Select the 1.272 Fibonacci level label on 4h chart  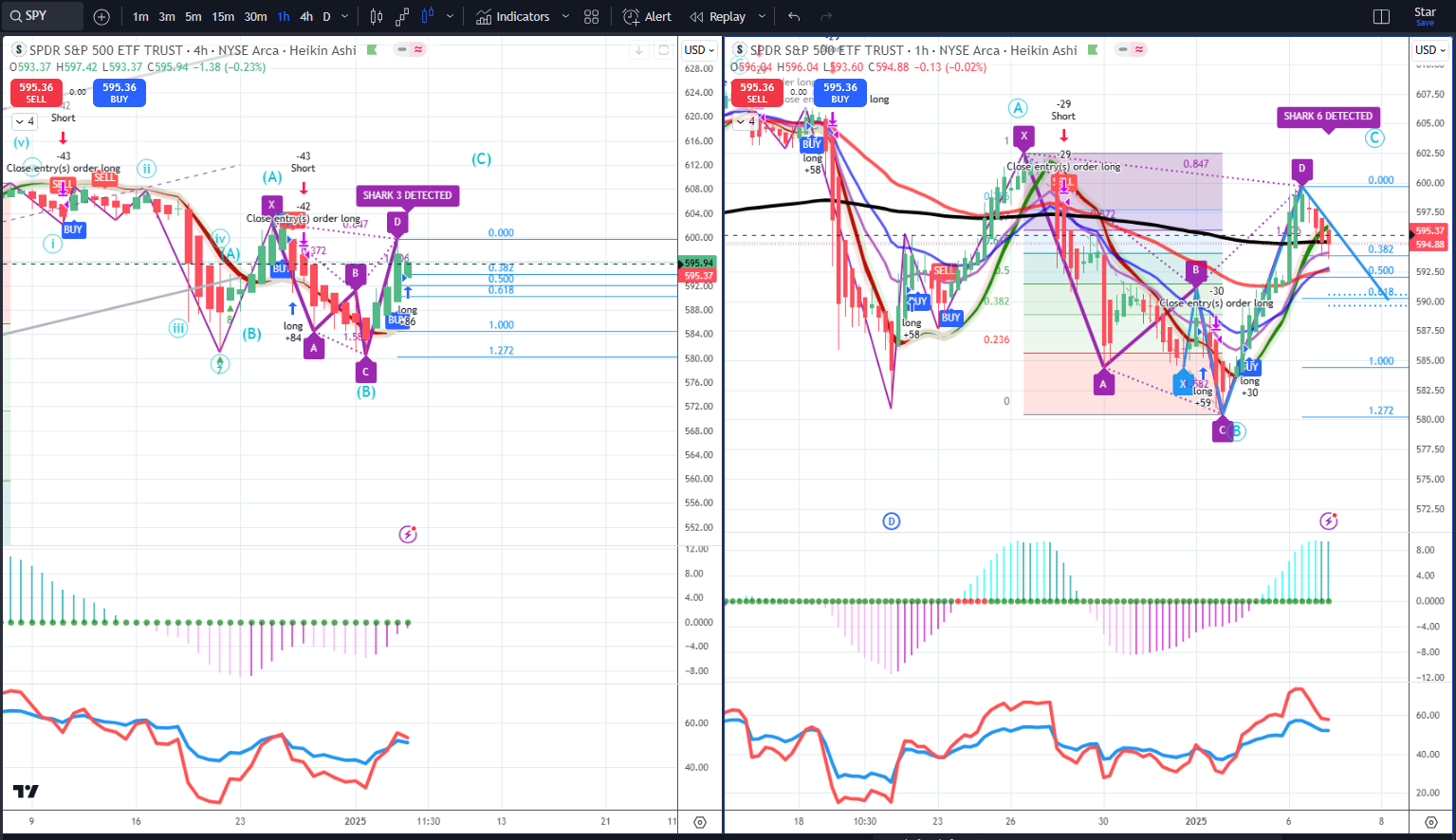click(x=501, y=351)
